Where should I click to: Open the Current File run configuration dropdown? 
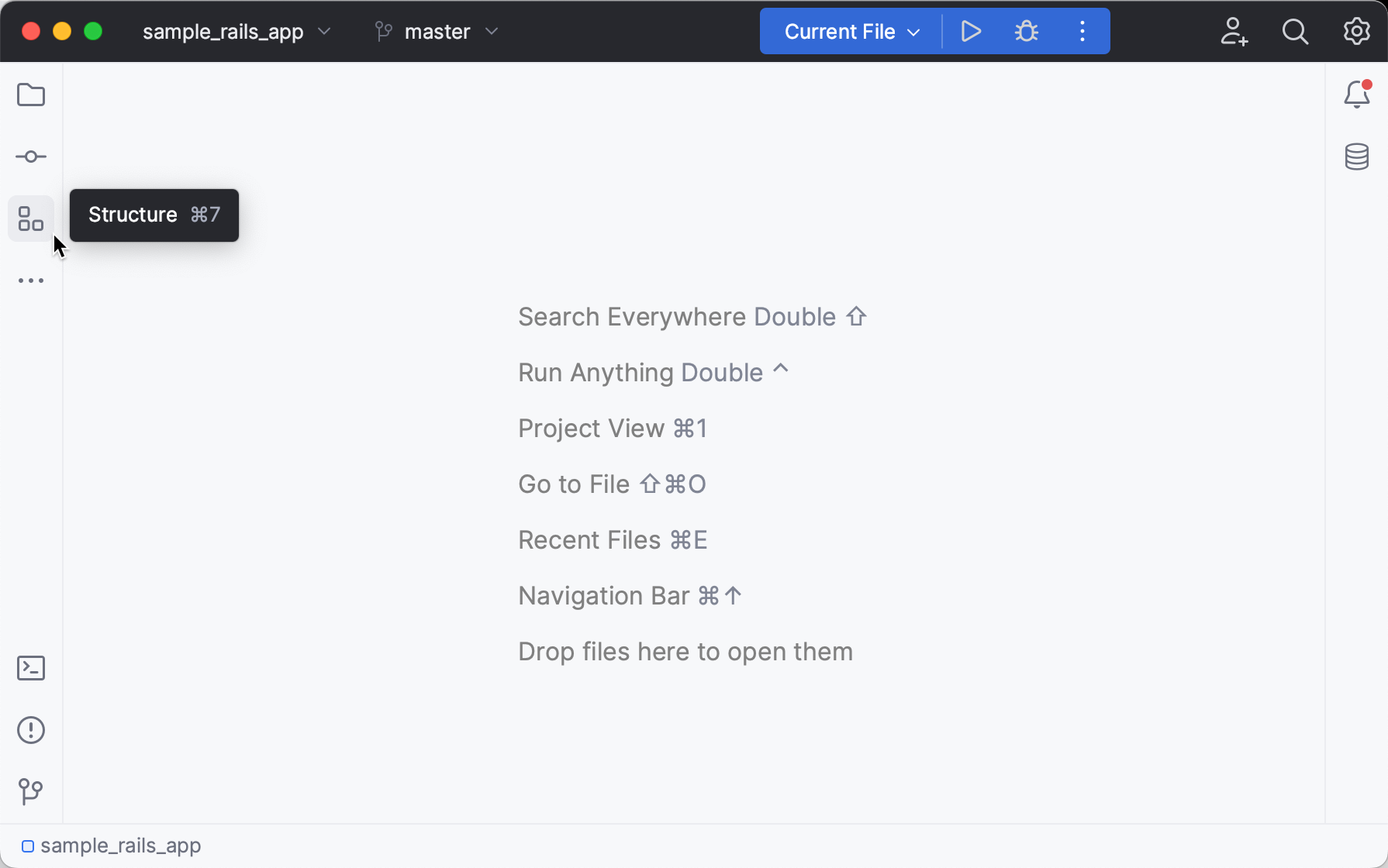click(851, 32)
